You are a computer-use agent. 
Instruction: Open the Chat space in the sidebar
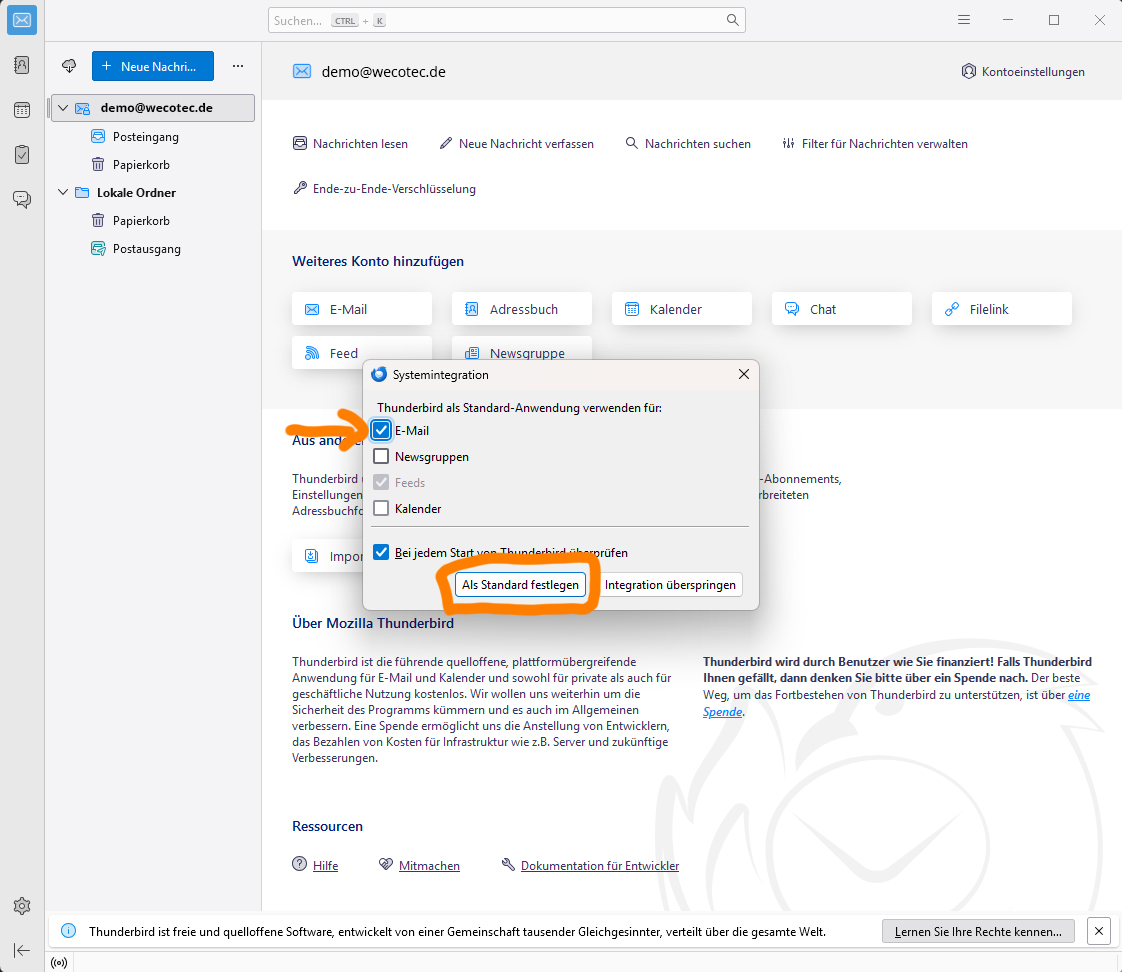[22, 199]
